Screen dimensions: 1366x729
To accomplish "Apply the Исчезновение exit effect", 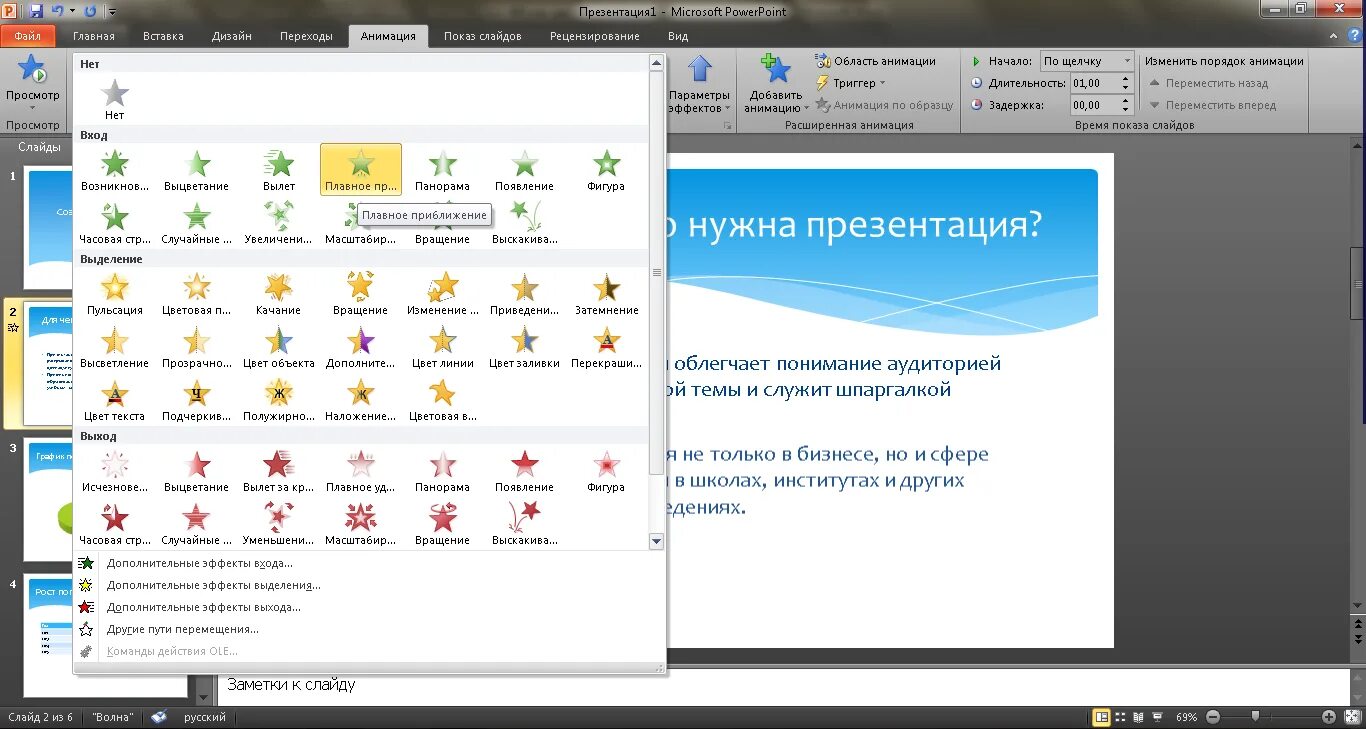I will pyautogui.click(x=115, y=471).
